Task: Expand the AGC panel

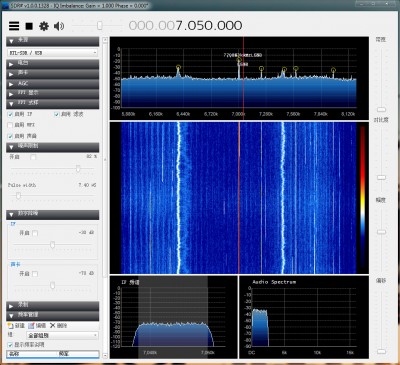Action: click(x=53, y=84)
